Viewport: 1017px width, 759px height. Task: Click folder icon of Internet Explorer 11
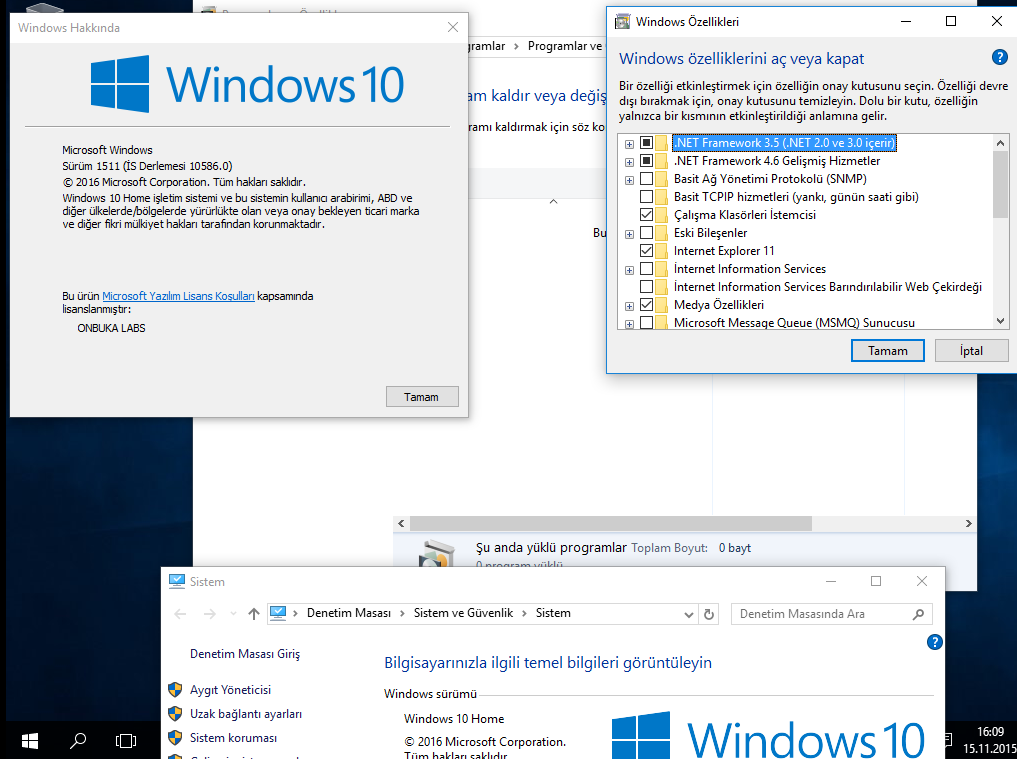662,251
